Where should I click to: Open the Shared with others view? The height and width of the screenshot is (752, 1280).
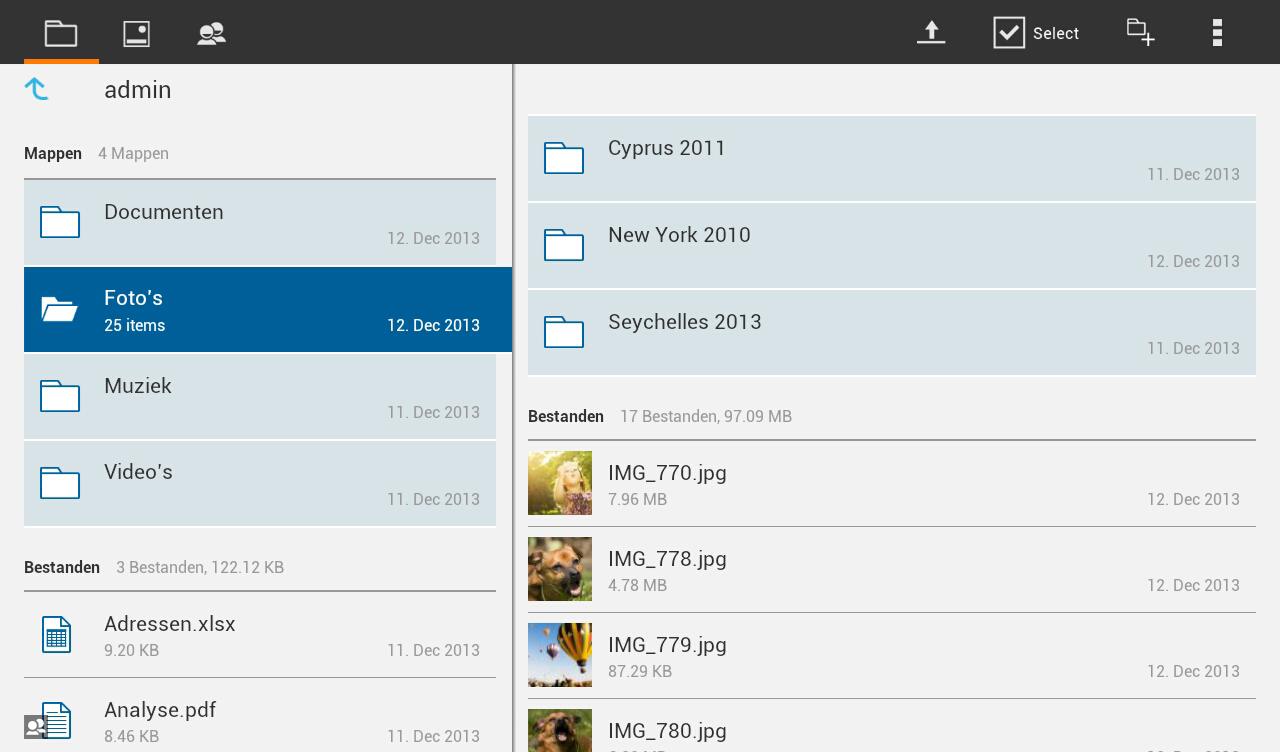point(211,33)
